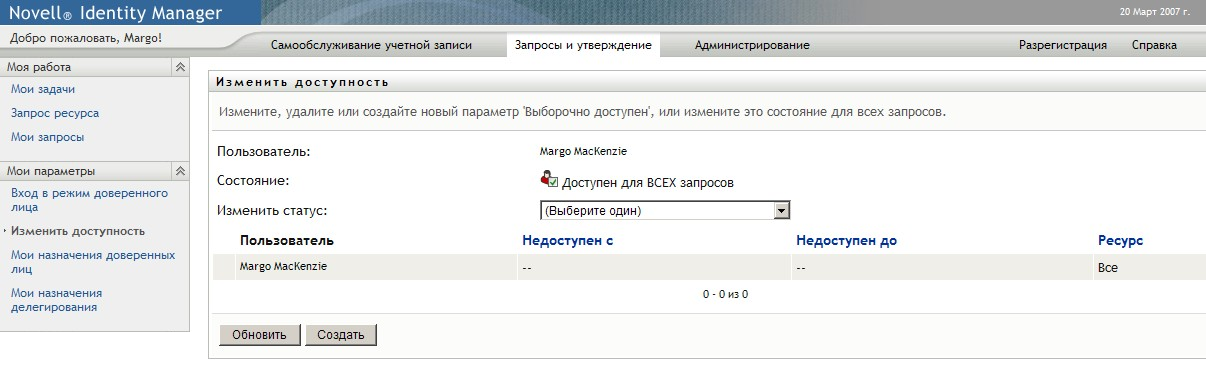Click the 0 - 0 из 0 pager text
The image size is (1206, 382).
tap(725, 294)
